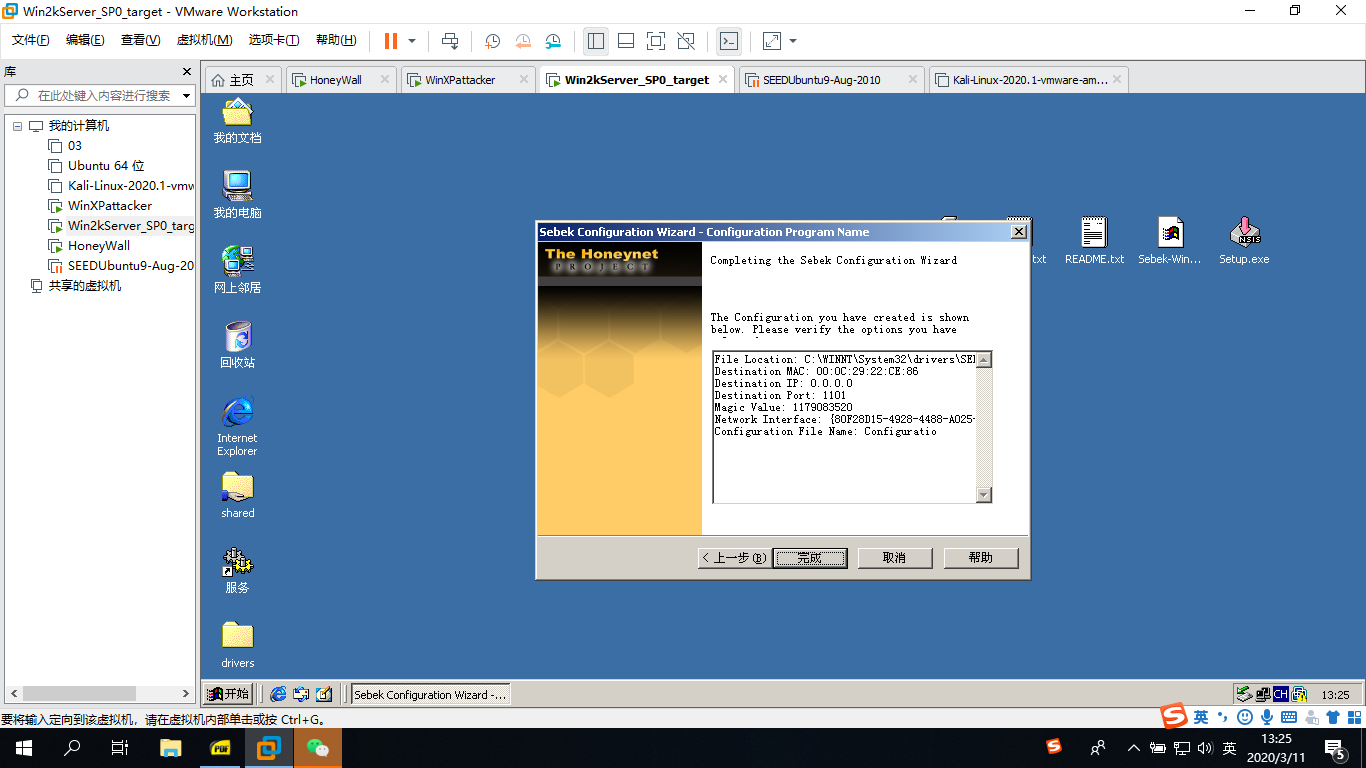Image resolution: width=1366 pixels, height=768 pixels.
Task: Open the stretch display dropdown arrow
Action: click(x=793, y=41)
